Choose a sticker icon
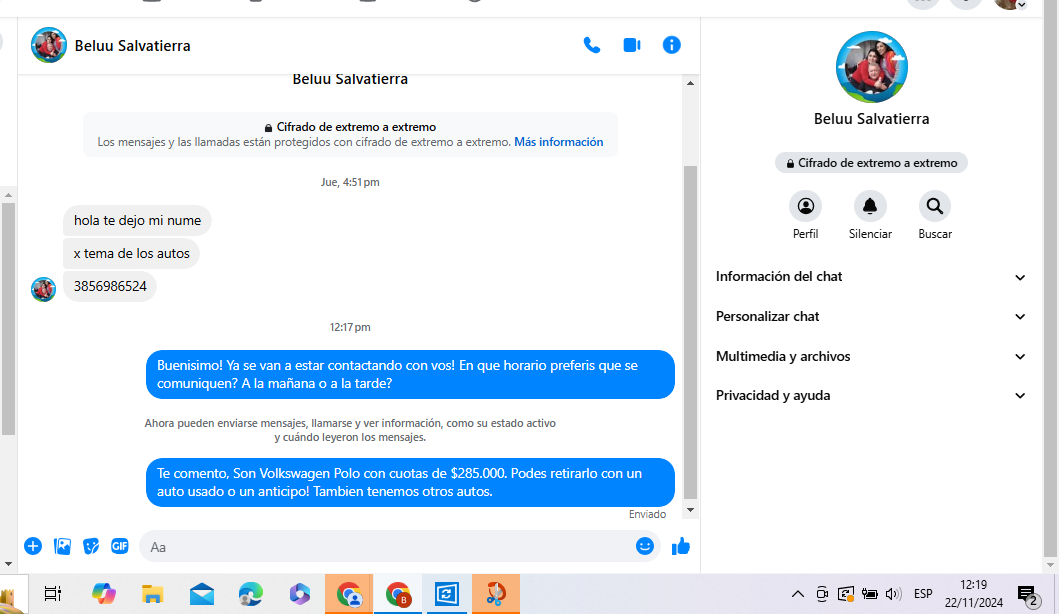This screenshot has width=1059, height=614. point(91,546)
